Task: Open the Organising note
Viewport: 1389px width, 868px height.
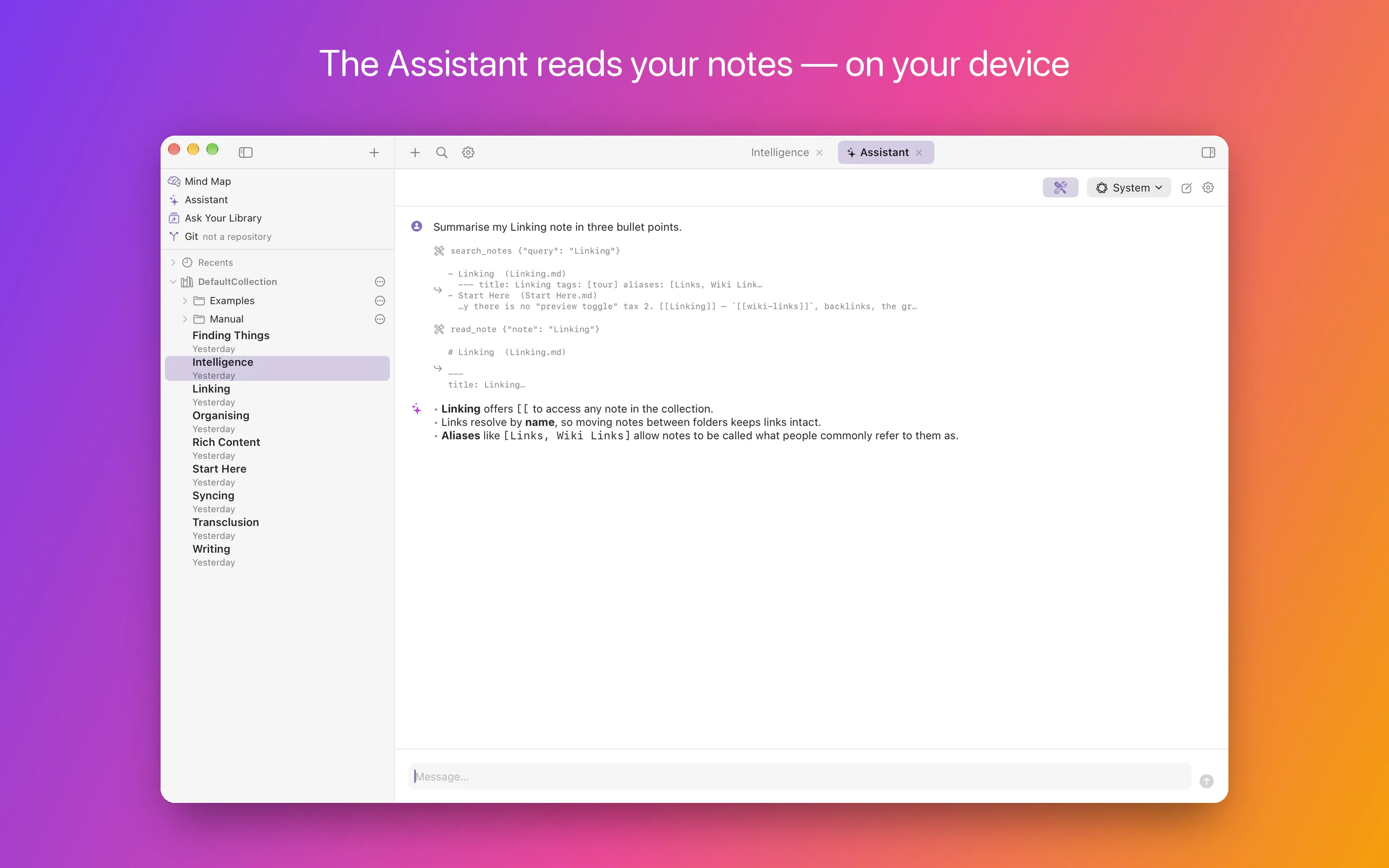Action: [277, 422]
